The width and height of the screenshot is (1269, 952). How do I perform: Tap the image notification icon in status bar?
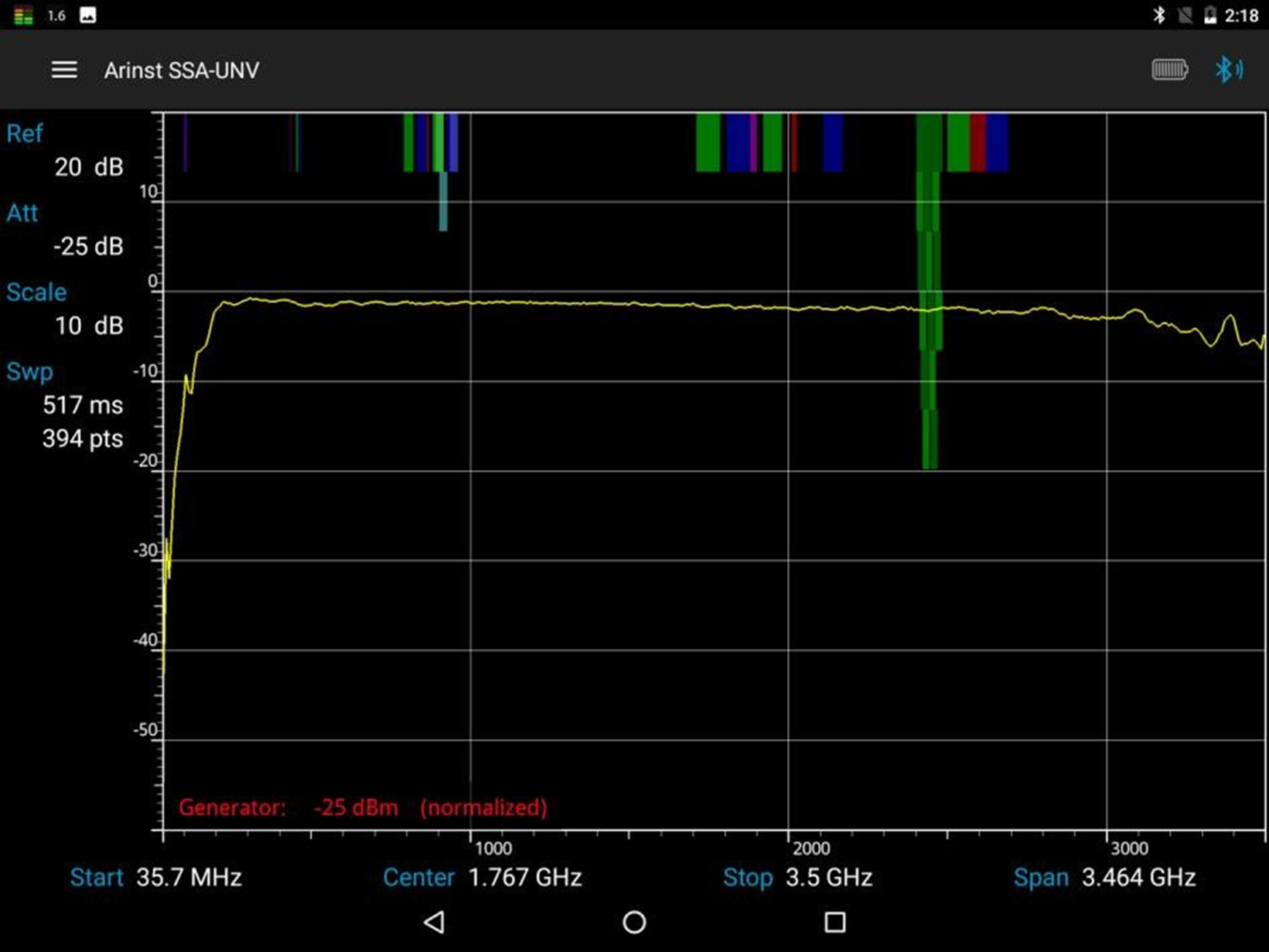coord(88,15)
